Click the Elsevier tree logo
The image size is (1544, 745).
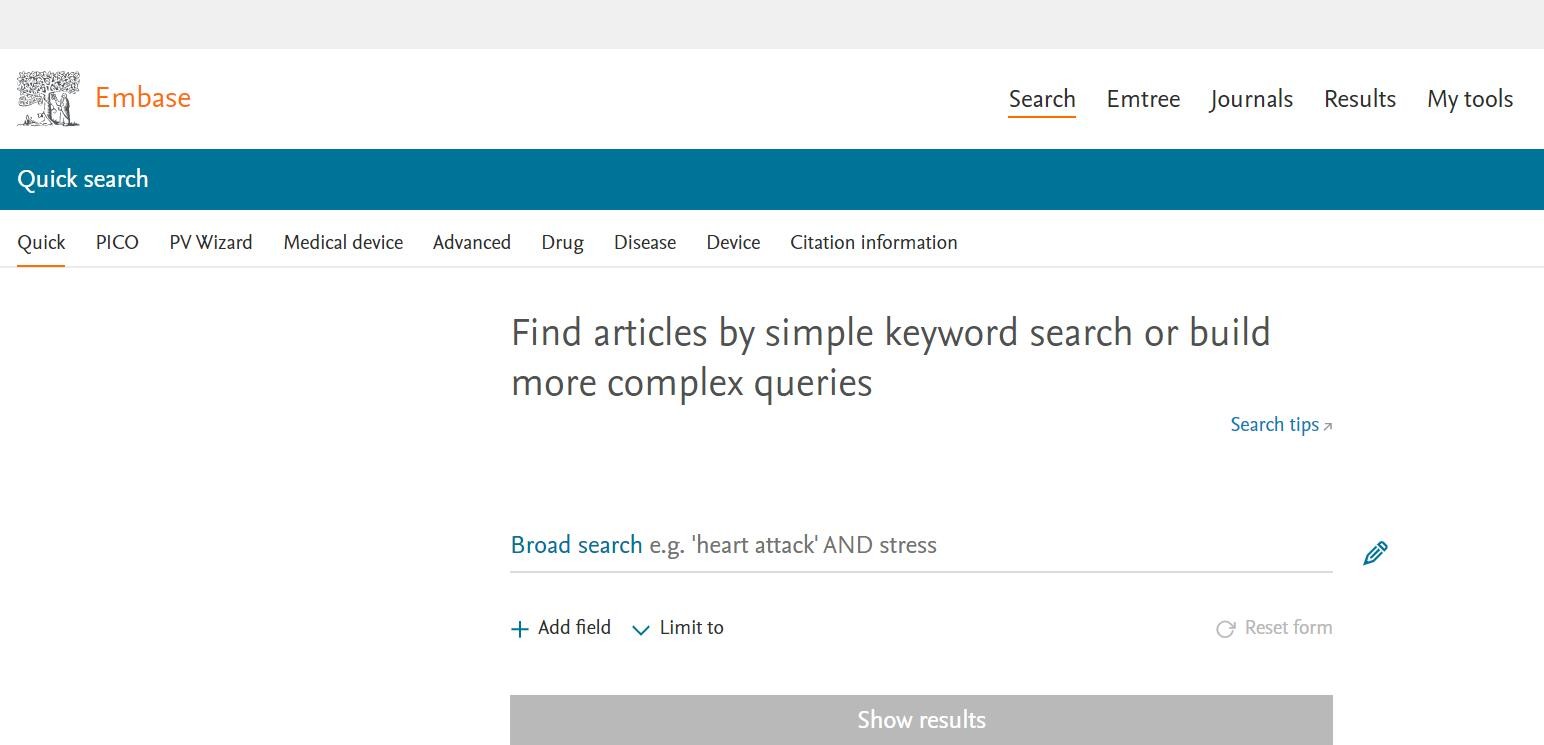(x=48, y=99)
